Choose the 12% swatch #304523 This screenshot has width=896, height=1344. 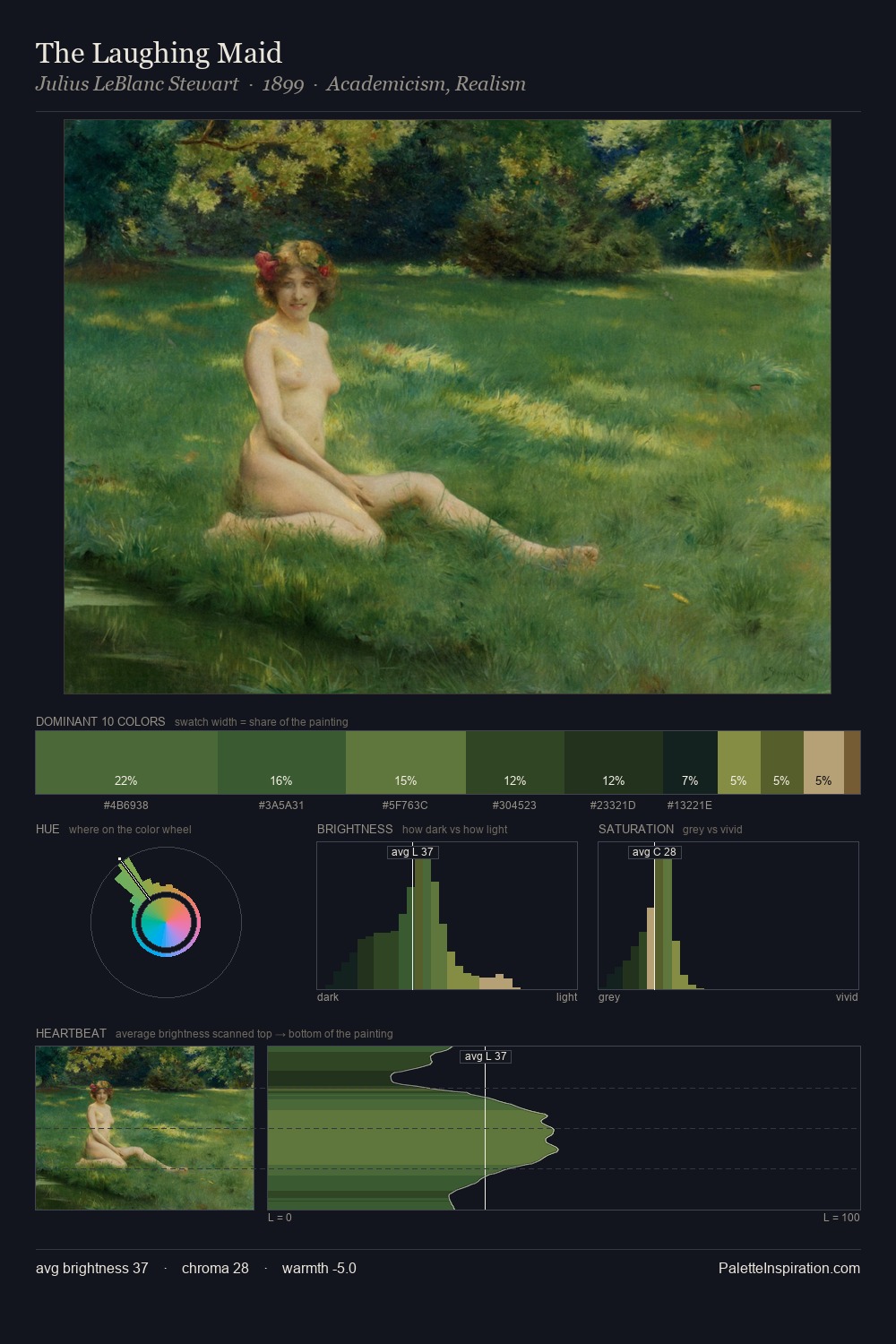pyautogui.click(x=515, y=762)
